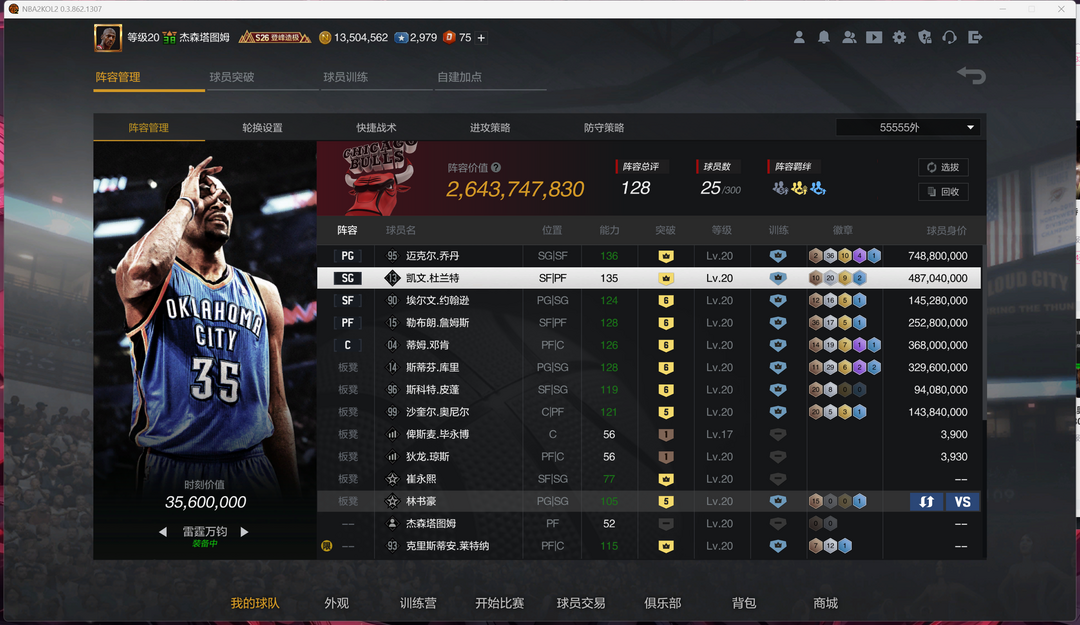The width and height of the screenshot is (1080, 625).
Task: Click the 选拔 button
Action: tap(943, 167)
